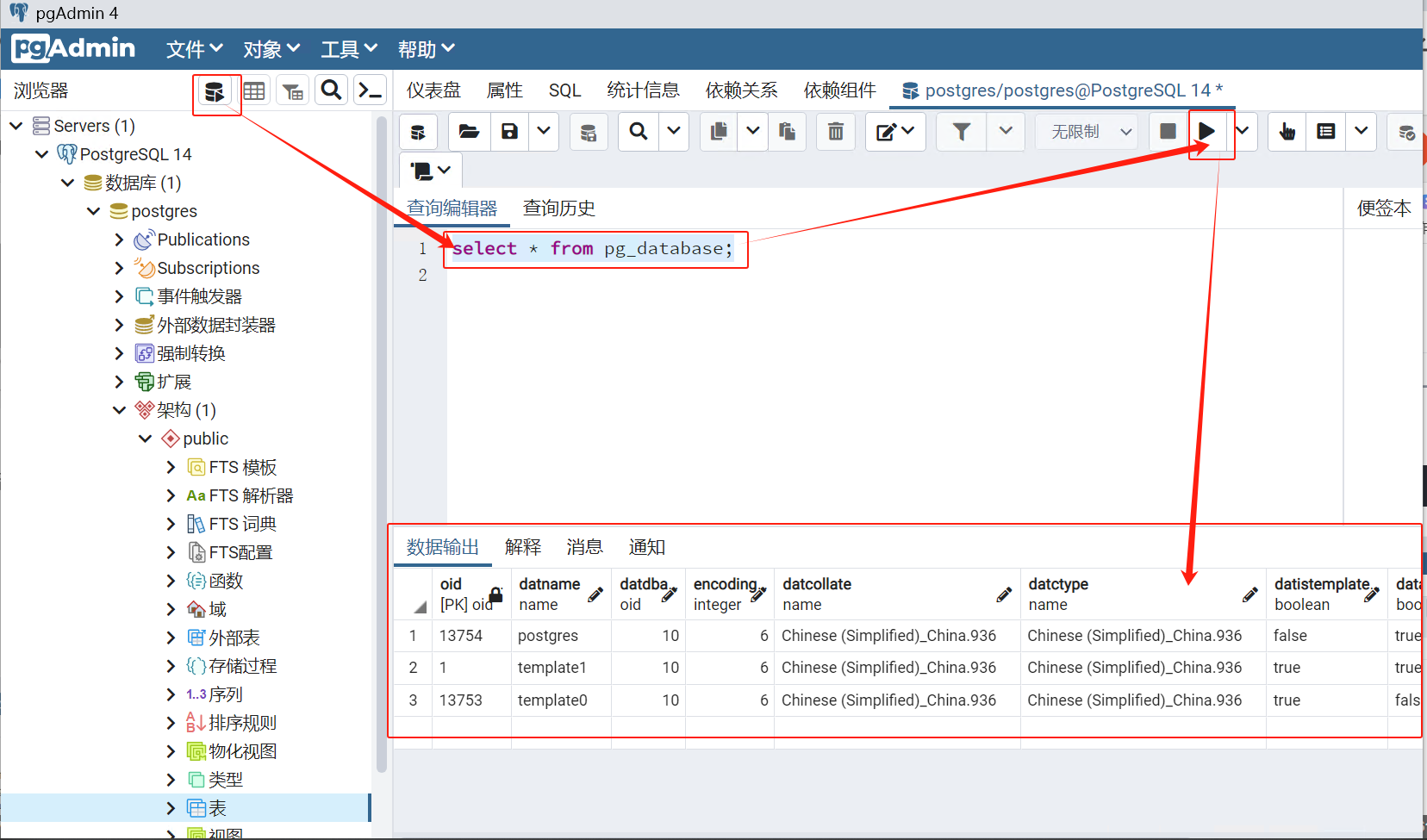Image resolution: width=1427 pixels, height=840 pixels.
Task: Collapse the PostgreSQL 14 server node
Action: (x=41, y=154)
